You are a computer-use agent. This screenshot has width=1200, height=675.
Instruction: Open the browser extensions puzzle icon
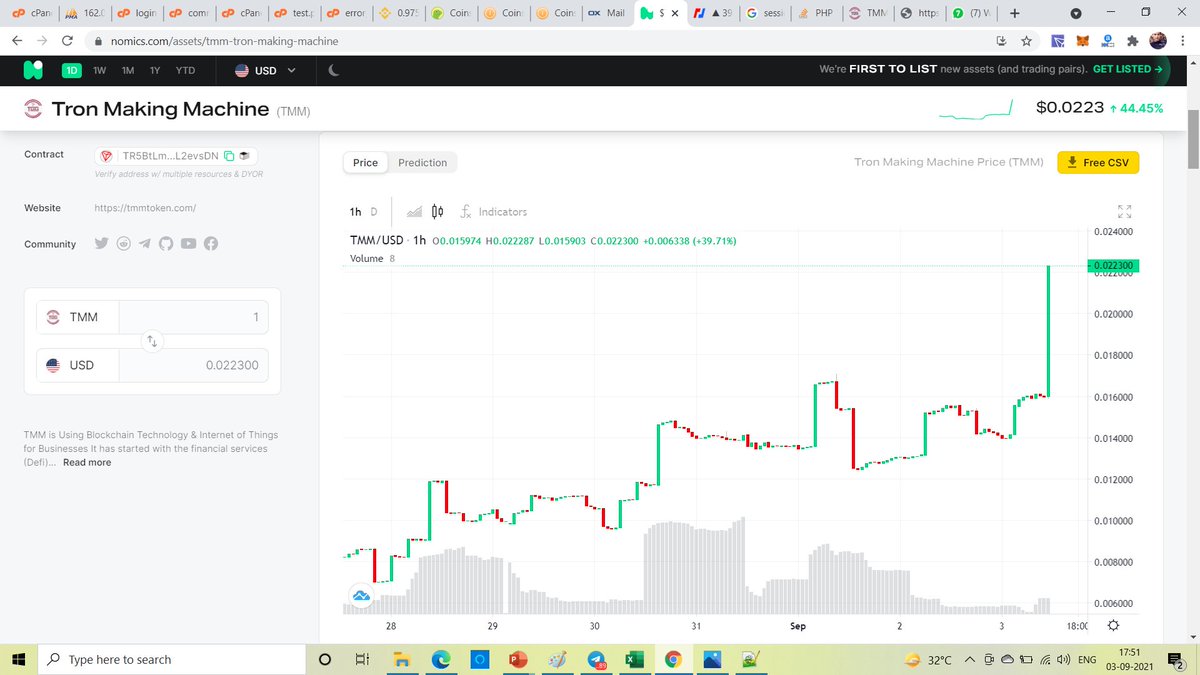[x=1132, y=41]
